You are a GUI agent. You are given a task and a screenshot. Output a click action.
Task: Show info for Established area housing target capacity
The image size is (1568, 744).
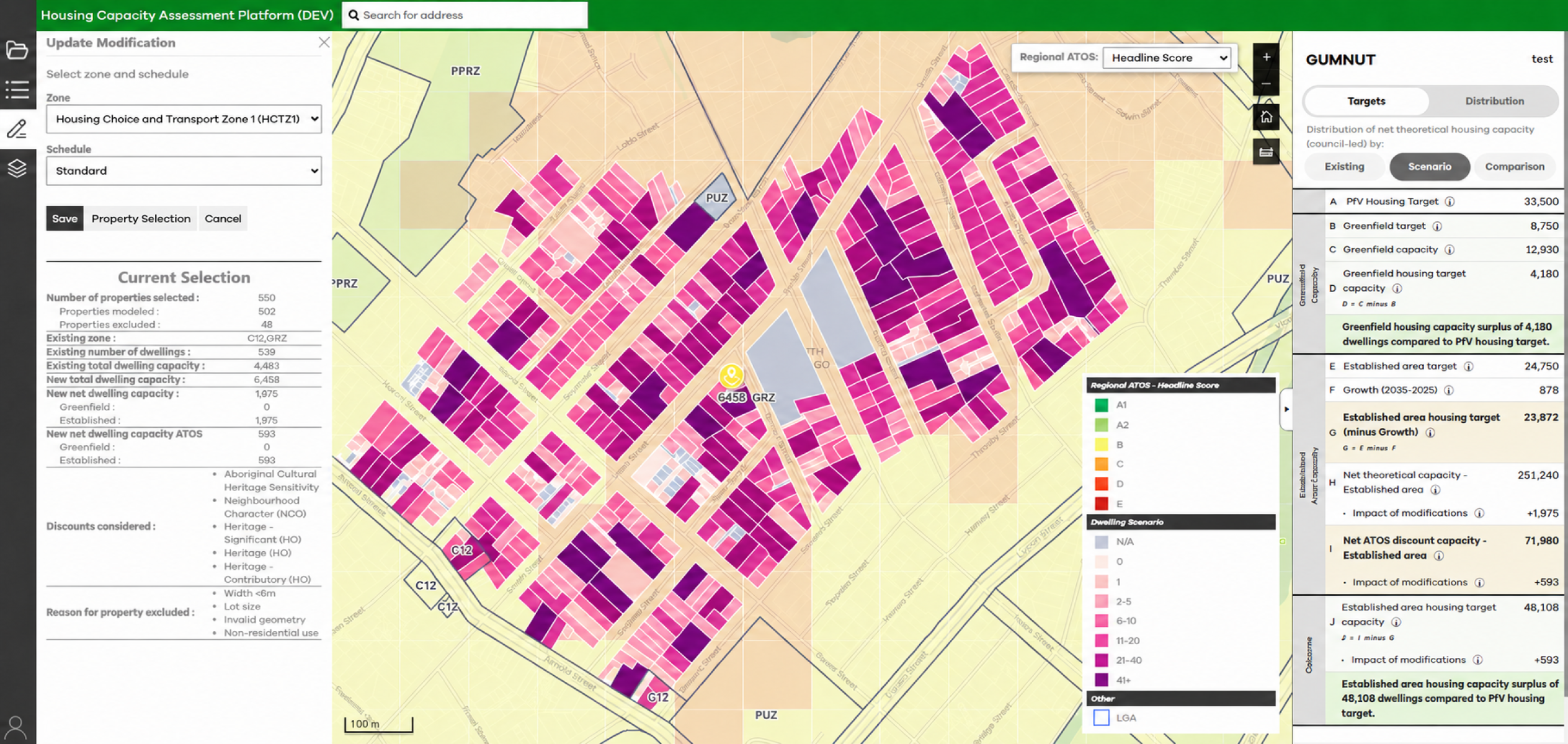[x=1396, y=622]
